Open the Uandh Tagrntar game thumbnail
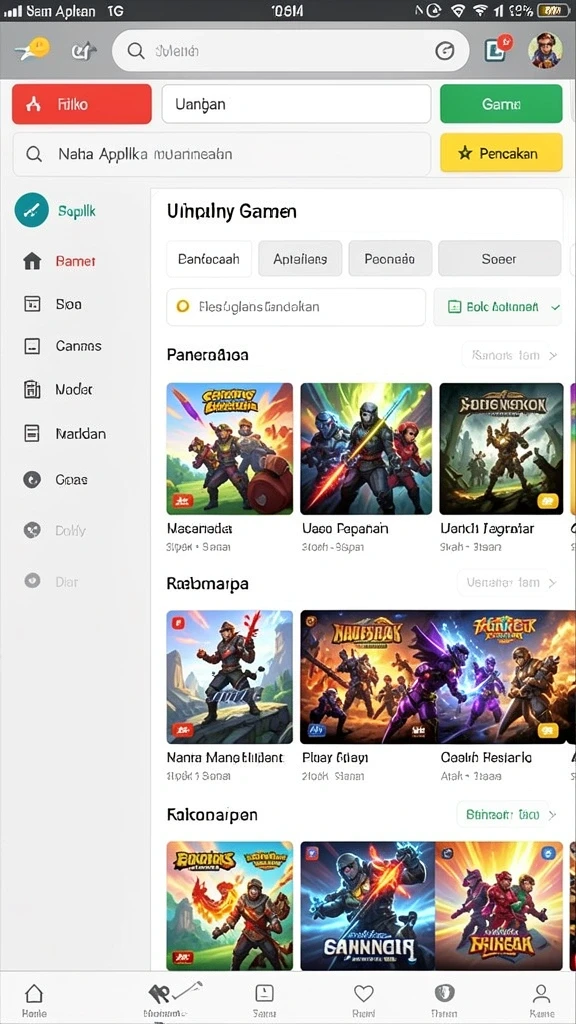Viewport: 576px width, 1024px height. pyautogui.click(x=501, y=449)
